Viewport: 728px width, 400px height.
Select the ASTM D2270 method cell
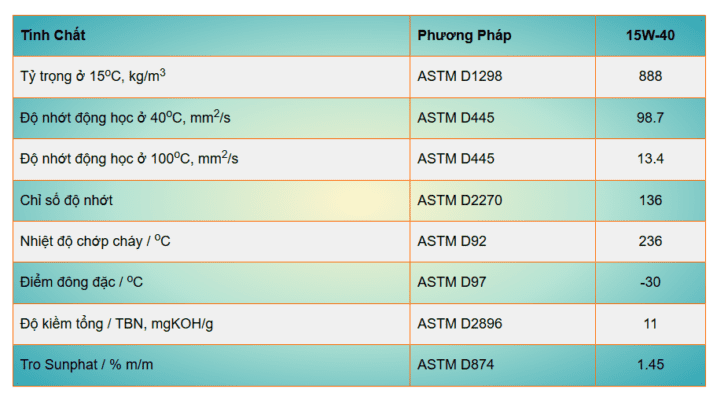pos(460,200)
